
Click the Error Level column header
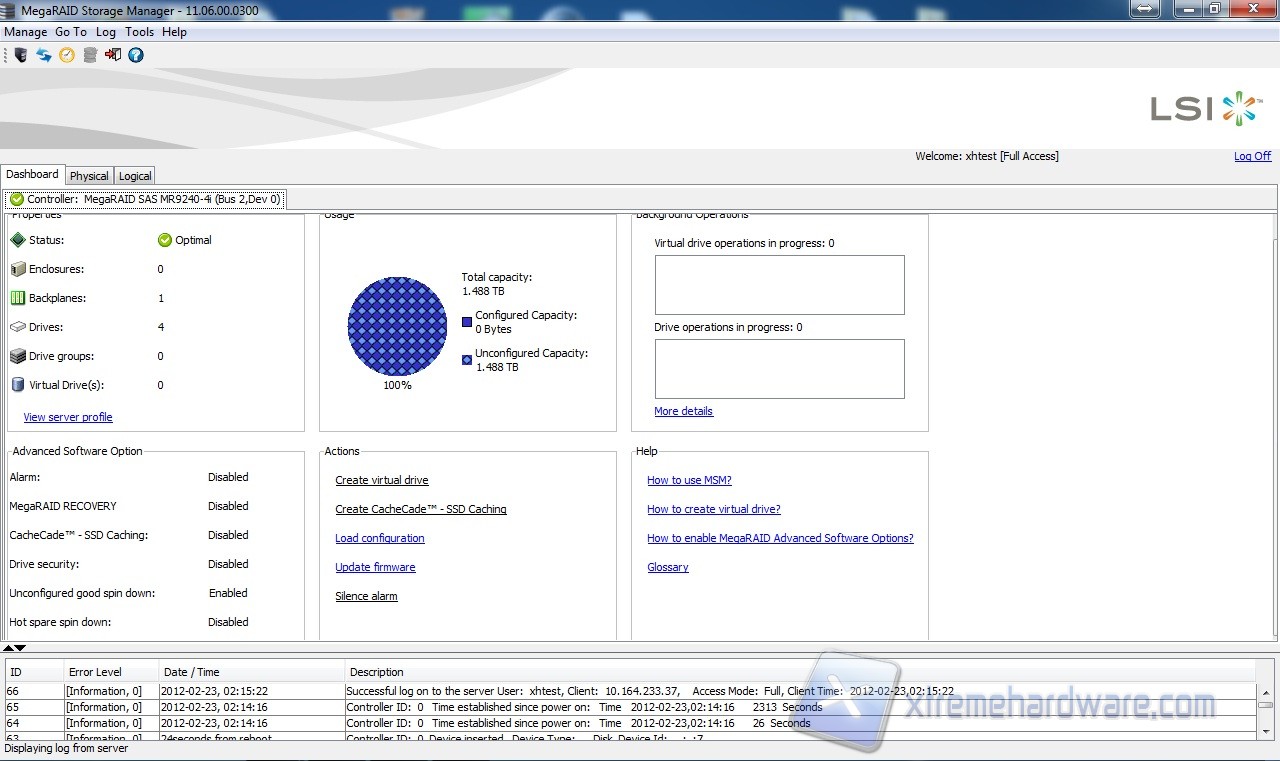[95, 672]
